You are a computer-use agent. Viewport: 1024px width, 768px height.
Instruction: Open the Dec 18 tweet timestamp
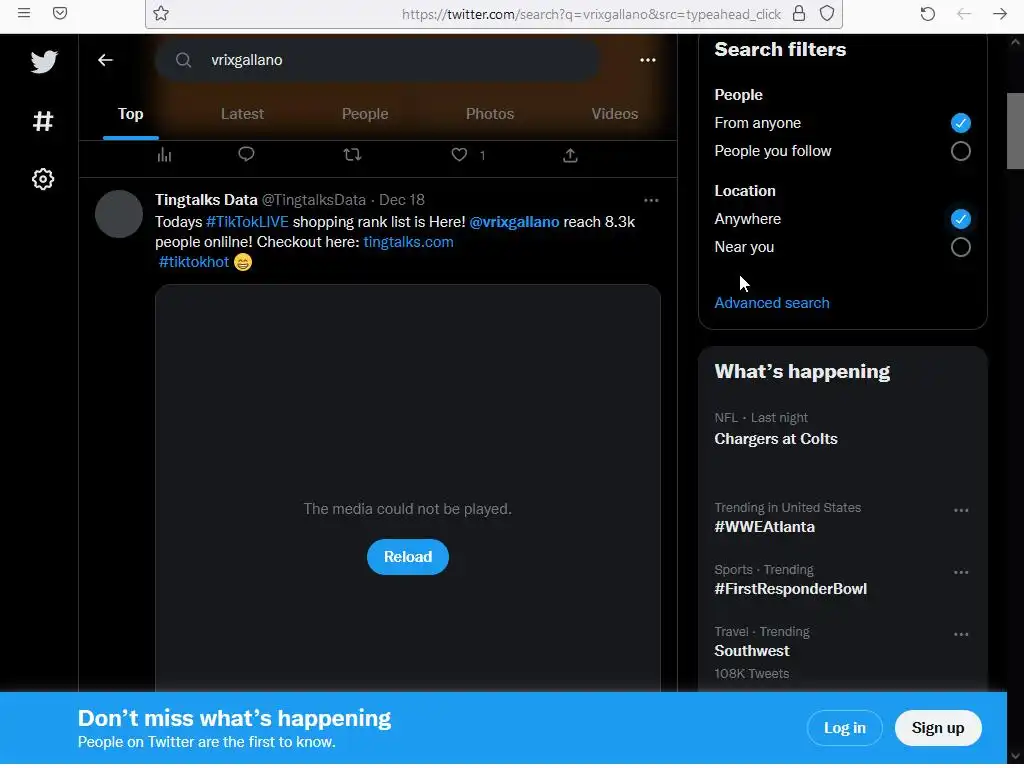tap(402, 200)
